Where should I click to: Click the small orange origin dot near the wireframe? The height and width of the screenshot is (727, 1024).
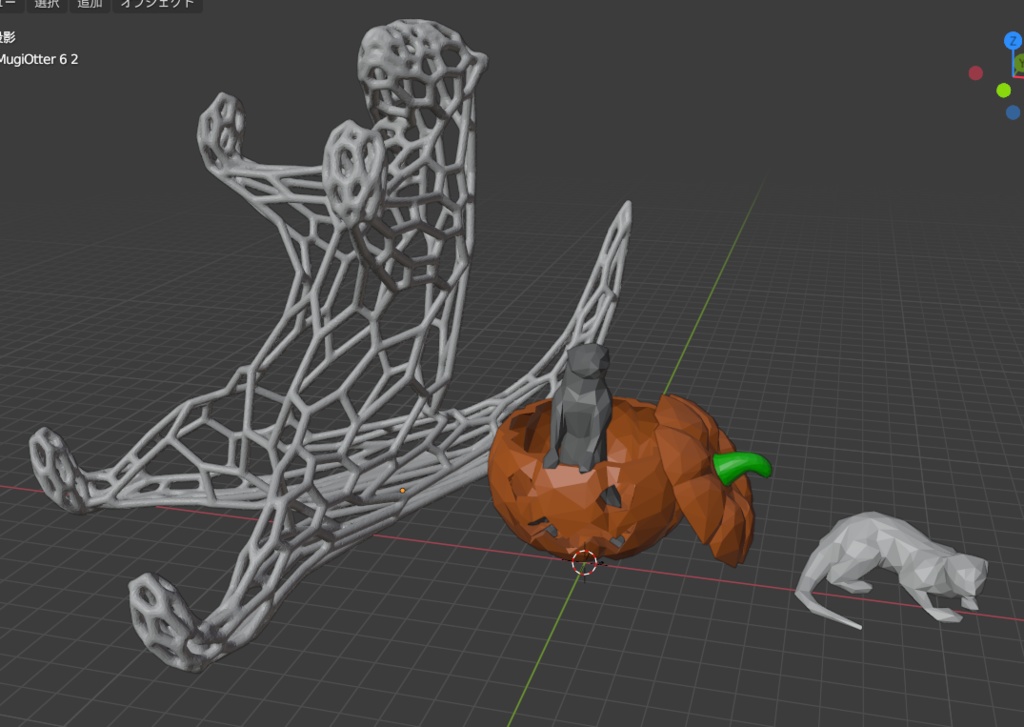click(x=402, y=490)
